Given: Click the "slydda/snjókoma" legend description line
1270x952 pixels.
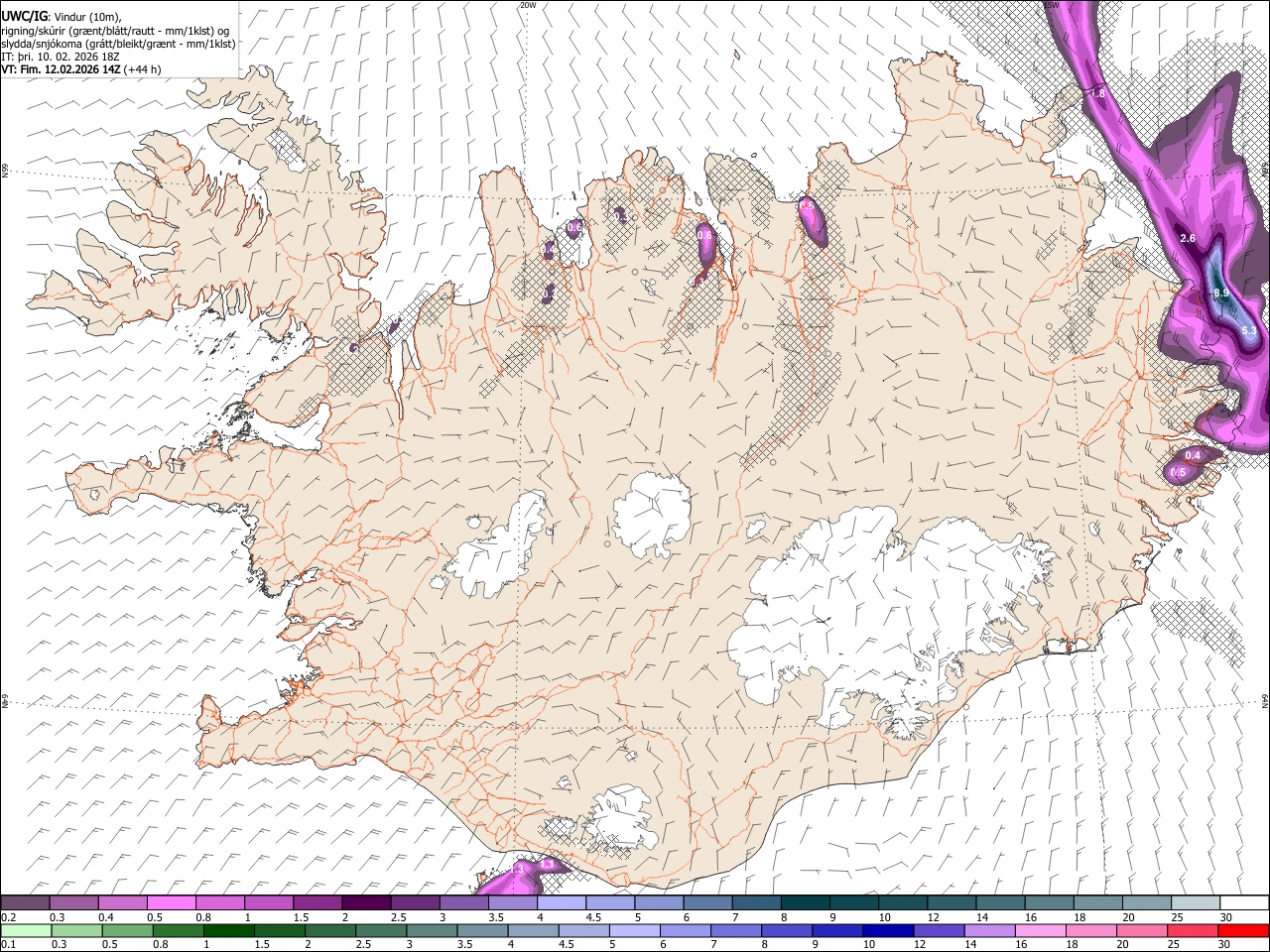Looking at the screenshot, I should (x=118, y=44).
